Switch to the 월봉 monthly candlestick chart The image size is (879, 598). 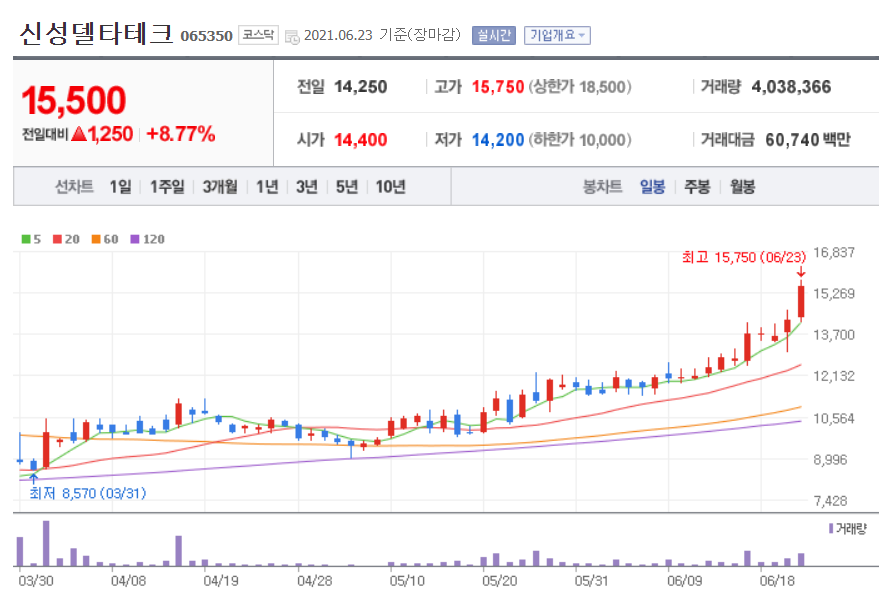[x=742, y=187]
